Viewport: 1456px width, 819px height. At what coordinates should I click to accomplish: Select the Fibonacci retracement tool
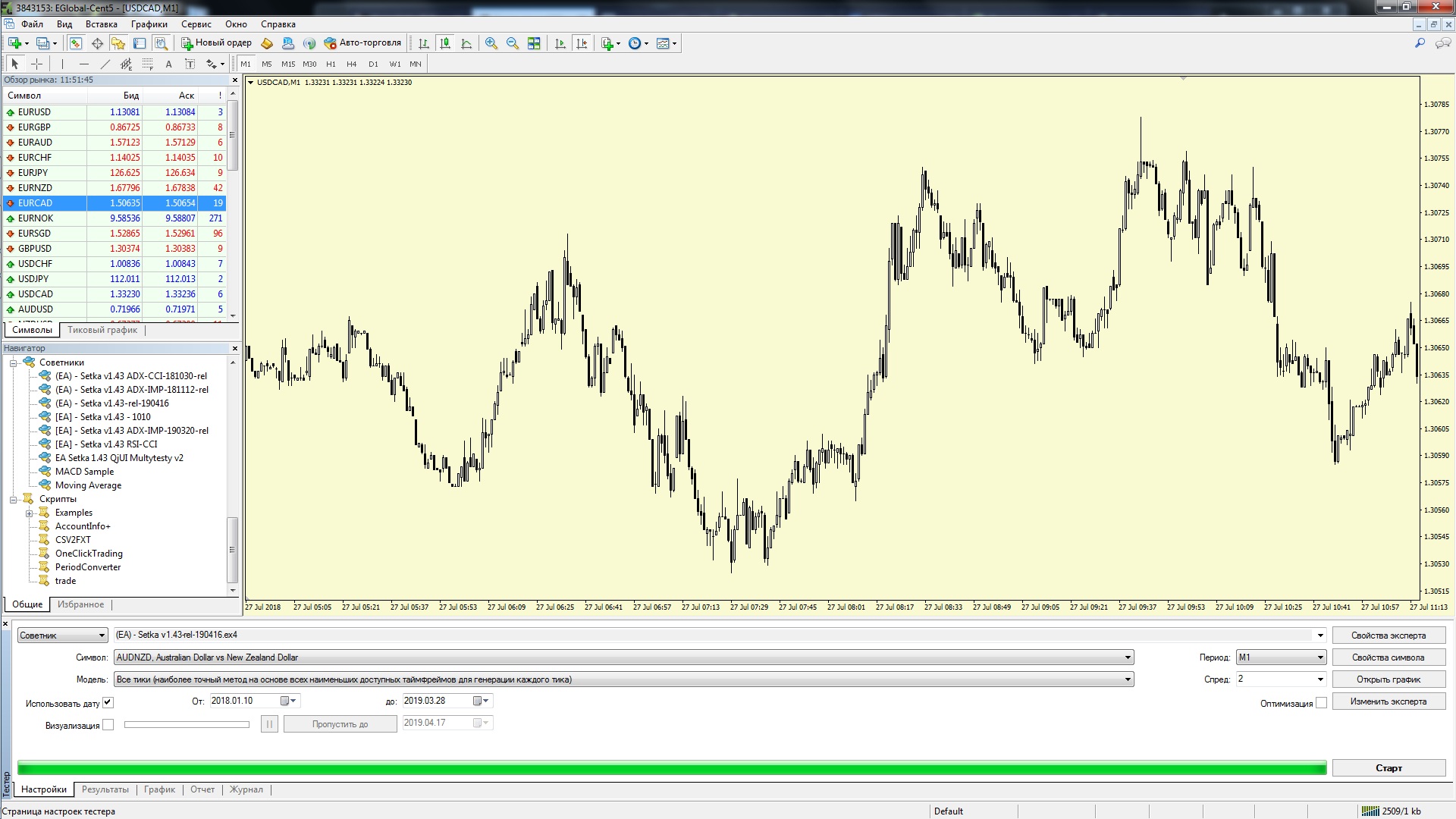tap(147, 64)
